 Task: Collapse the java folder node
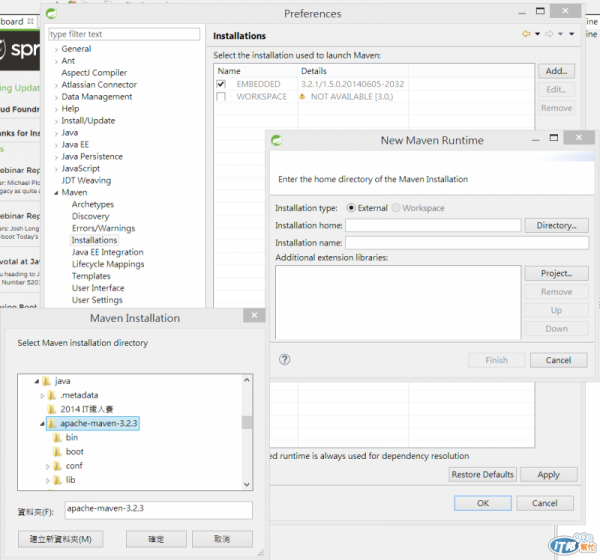(37, 381)
